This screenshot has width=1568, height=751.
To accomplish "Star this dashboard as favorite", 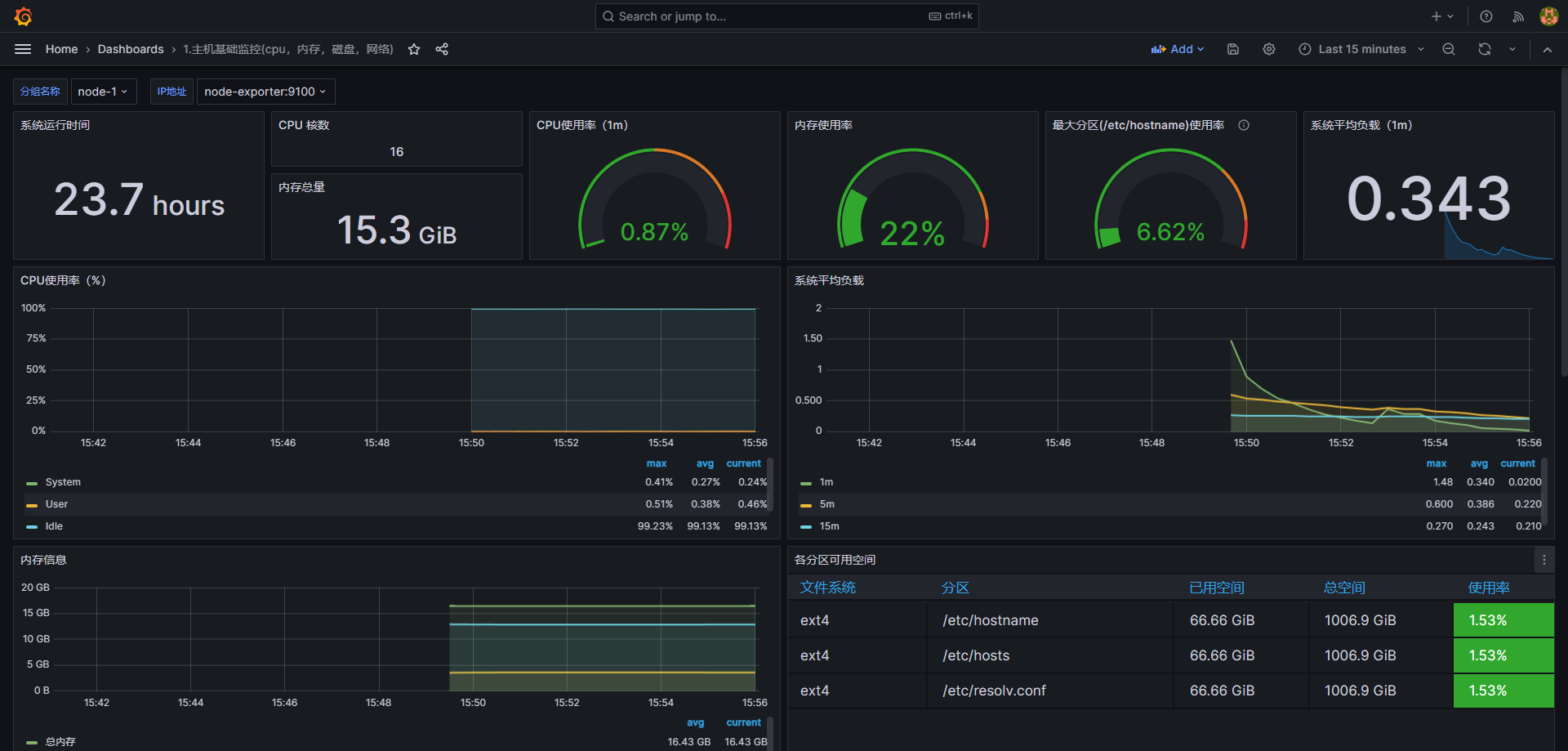I will (414, 49).
